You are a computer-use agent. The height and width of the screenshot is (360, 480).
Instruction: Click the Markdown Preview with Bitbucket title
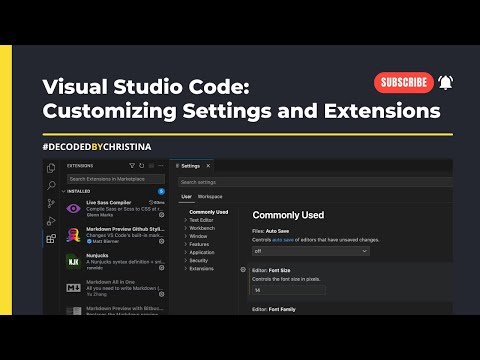[125, 308]
